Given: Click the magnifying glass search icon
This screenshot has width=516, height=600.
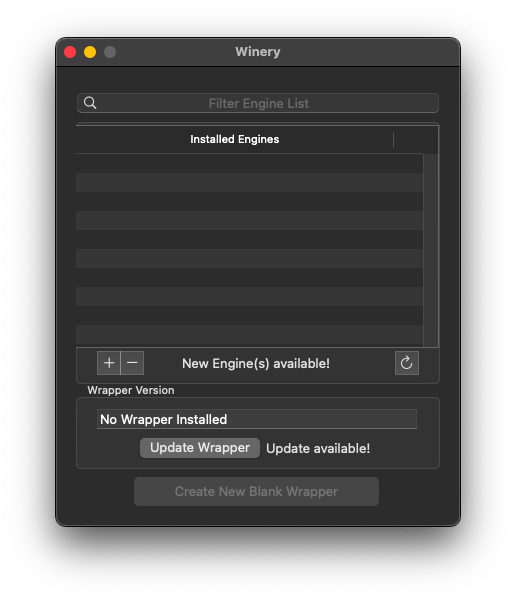Looking at the screenshot, I should click(x=90, y=103).
